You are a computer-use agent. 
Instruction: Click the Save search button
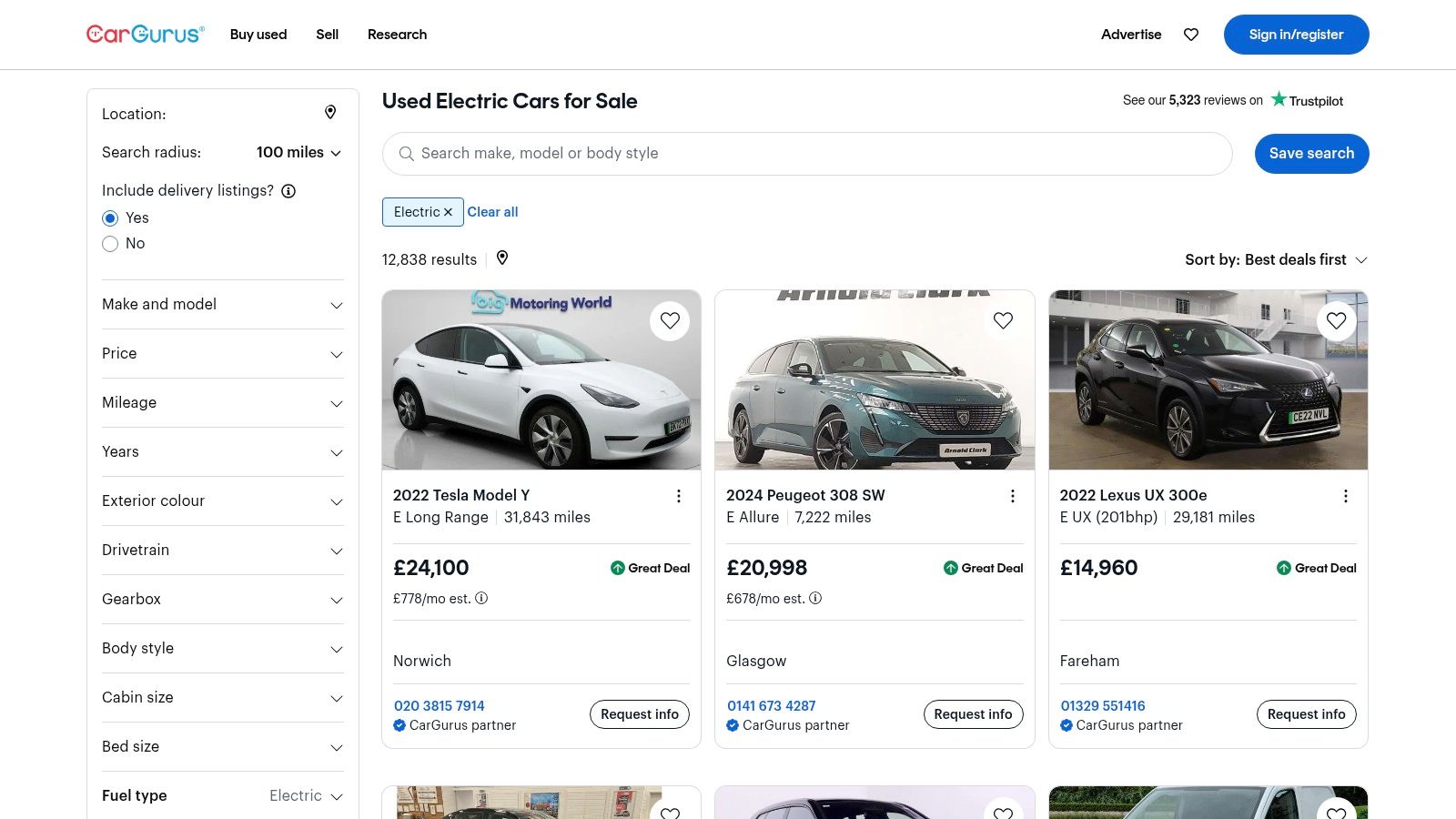(x=1310, y=154)
